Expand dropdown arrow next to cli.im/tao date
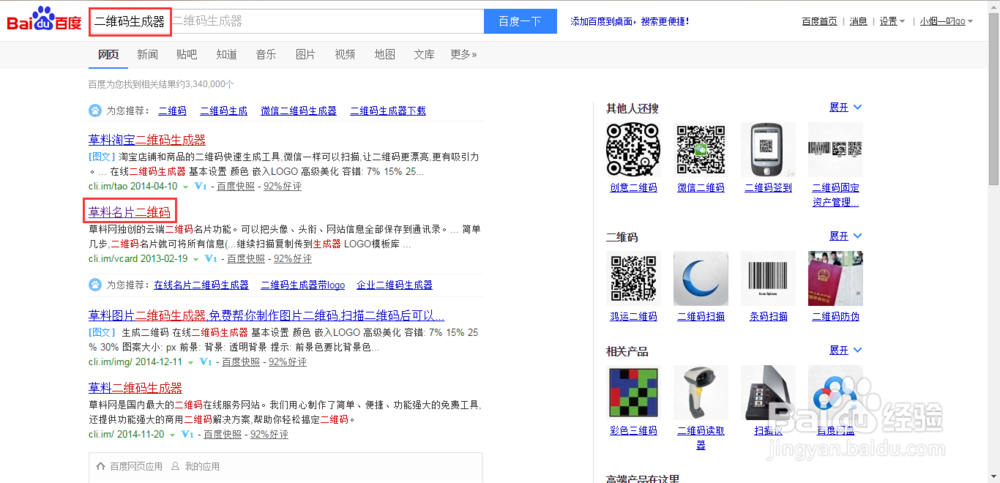This screenshot has width=1000, height=483. 186,188
